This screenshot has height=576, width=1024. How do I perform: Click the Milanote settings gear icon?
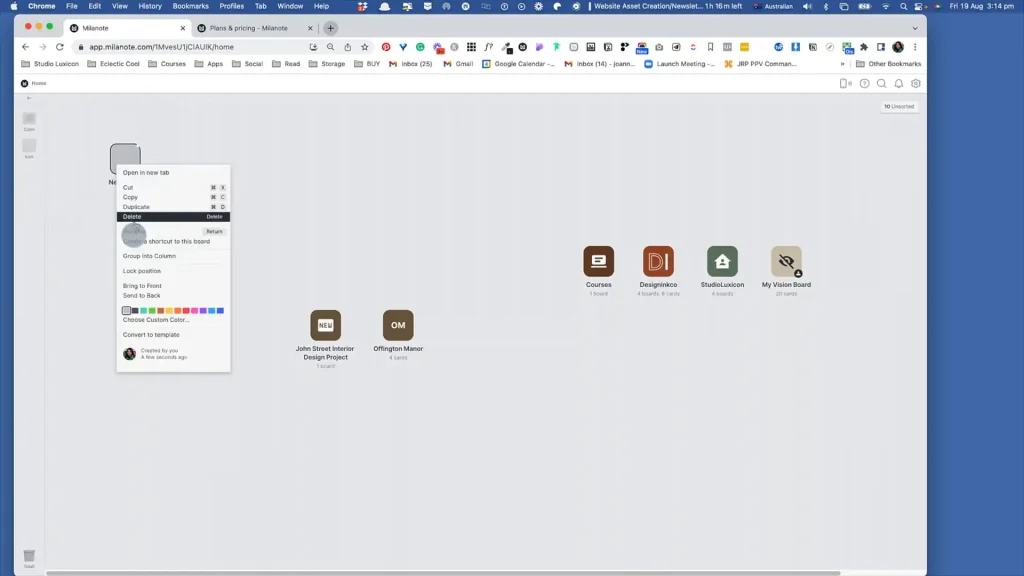[916, 84]
